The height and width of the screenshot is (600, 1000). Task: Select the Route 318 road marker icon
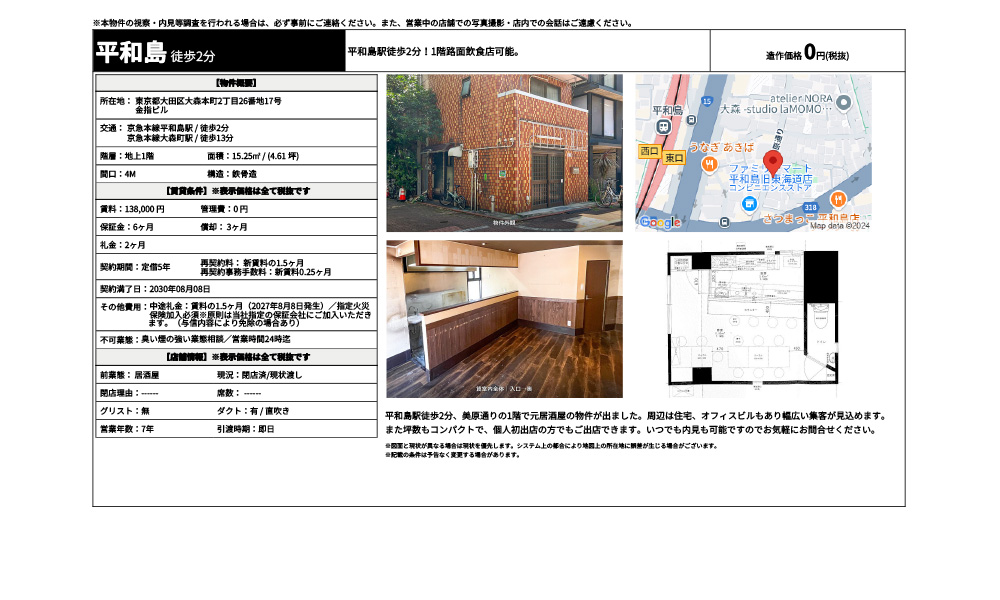point(810,208)
